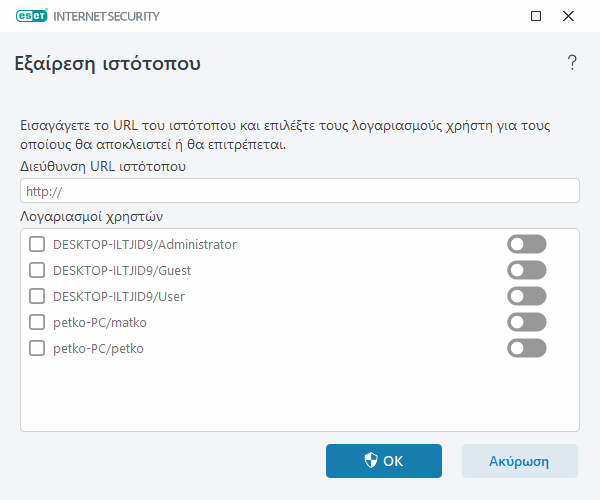Screen dimensions: 600x500
Task: Click the website URL input field
Action: point(299,191)
